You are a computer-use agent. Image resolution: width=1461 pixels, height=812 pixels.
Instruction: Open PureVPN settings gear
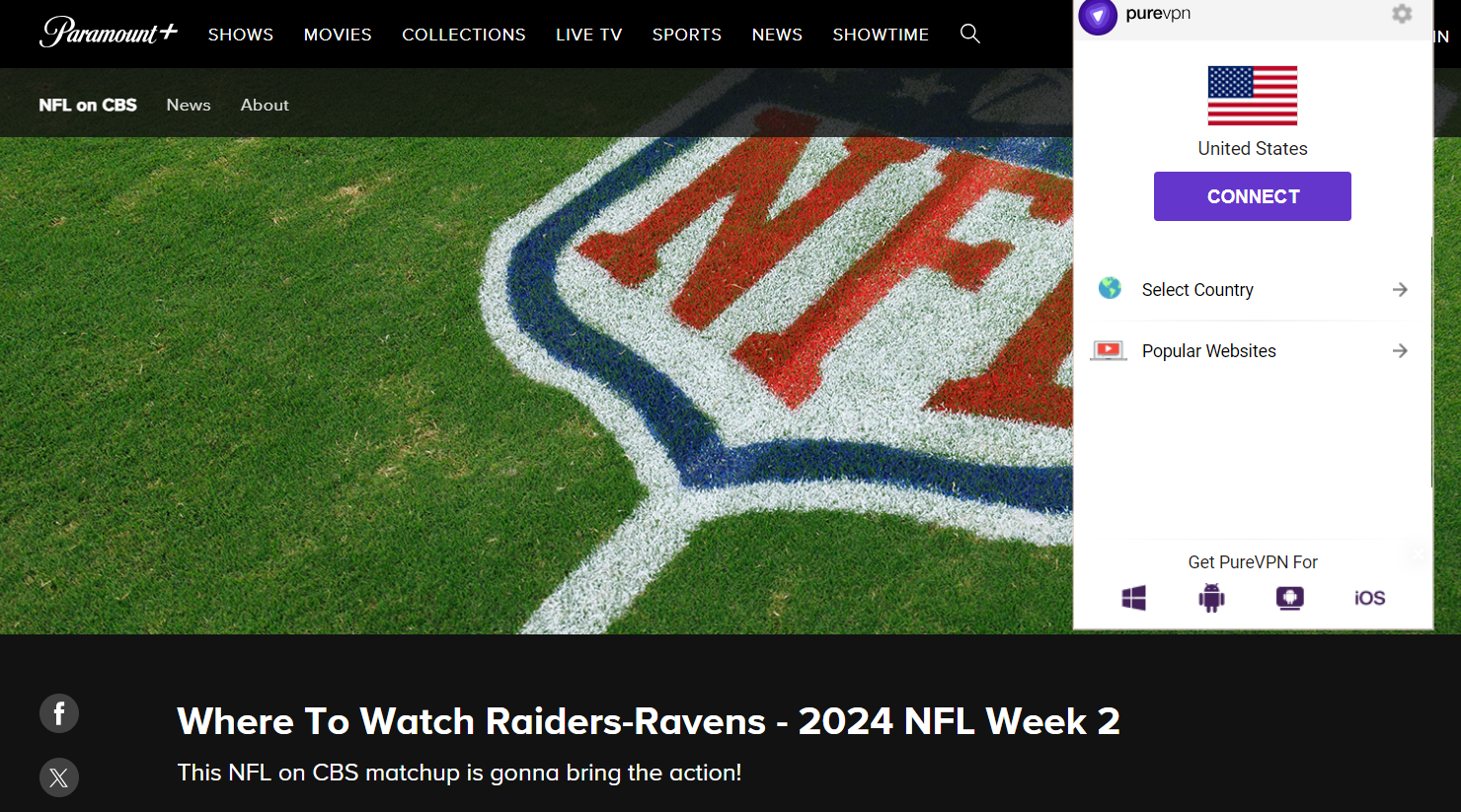1402,14
